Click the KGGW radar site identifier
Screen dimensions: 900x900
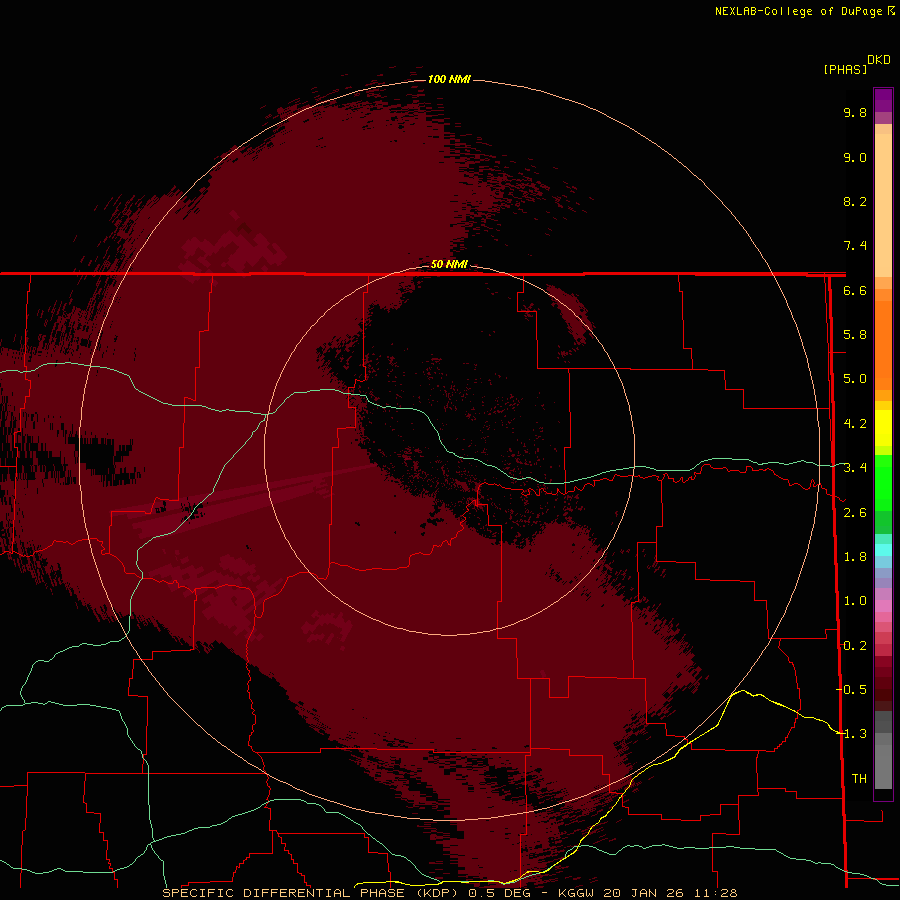(576, 893)
